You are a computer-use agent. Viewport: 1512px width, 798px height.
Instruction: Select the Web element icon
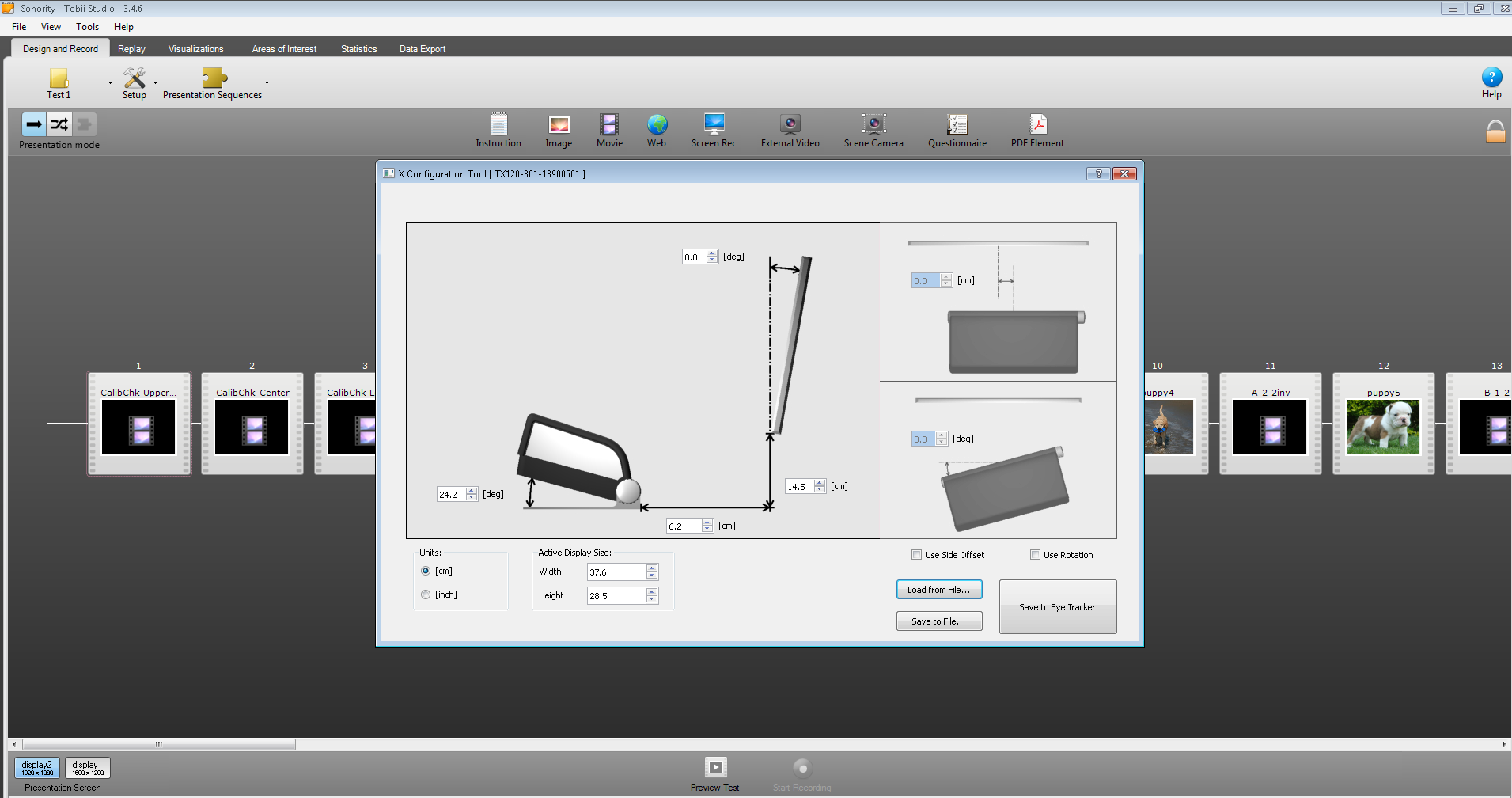coord(657,125)
